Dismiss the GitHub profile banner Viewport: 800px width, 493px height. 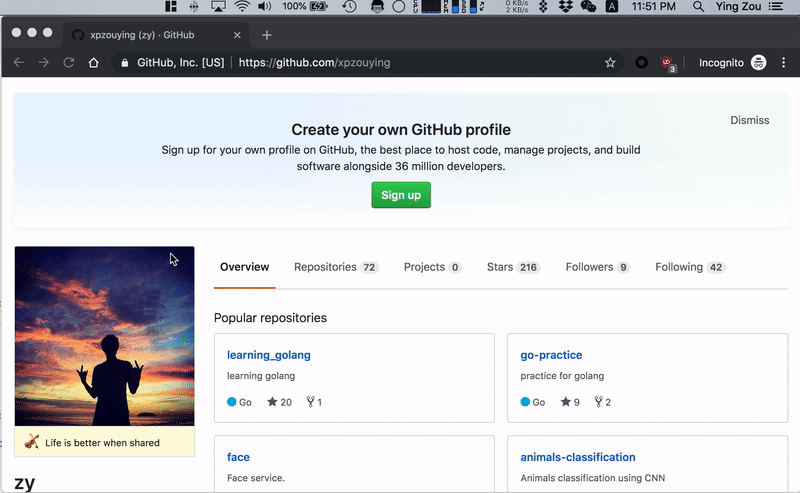(x=749, y=120)
